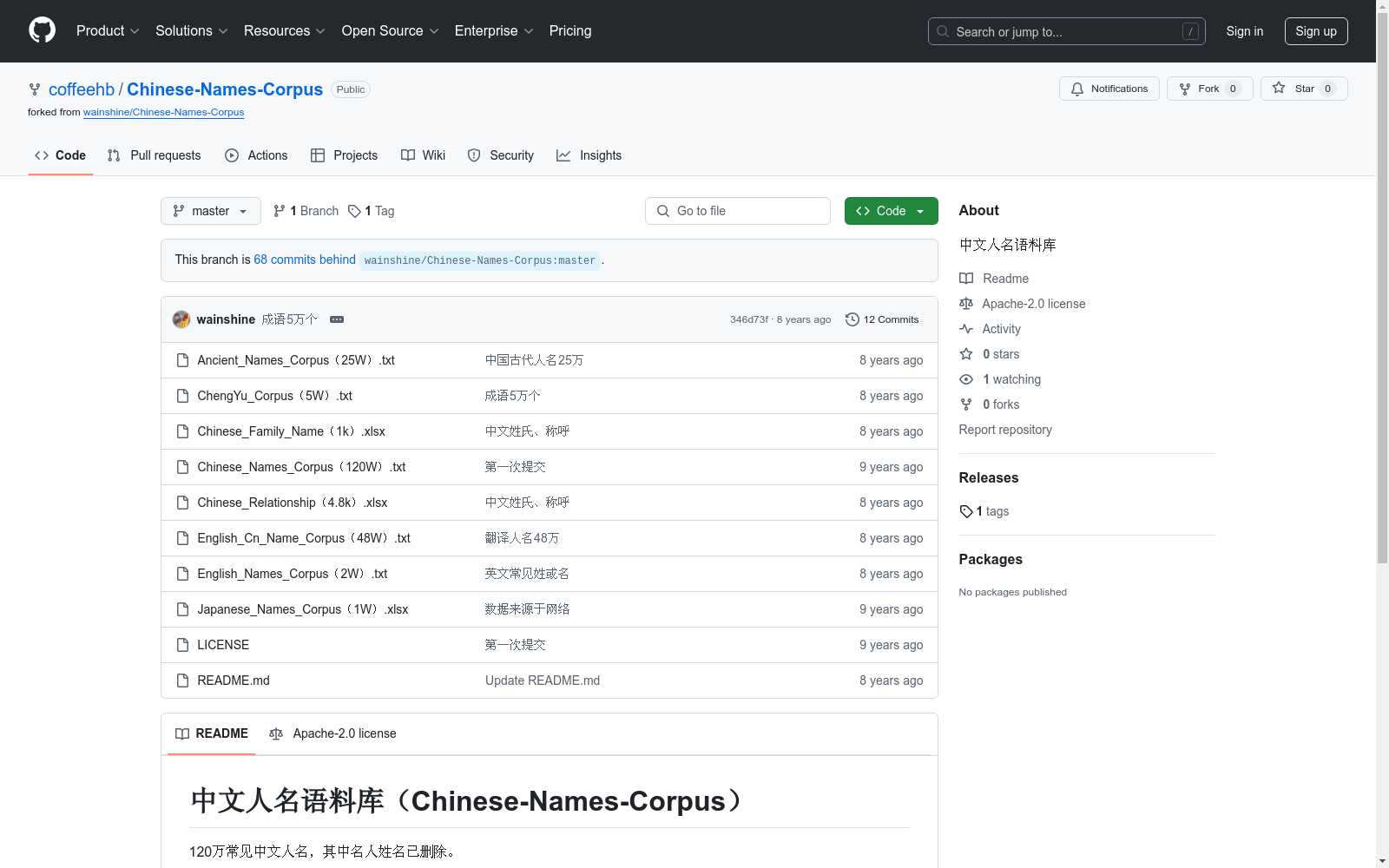
Task: Open the Security tab
Action: click(500, 155)
